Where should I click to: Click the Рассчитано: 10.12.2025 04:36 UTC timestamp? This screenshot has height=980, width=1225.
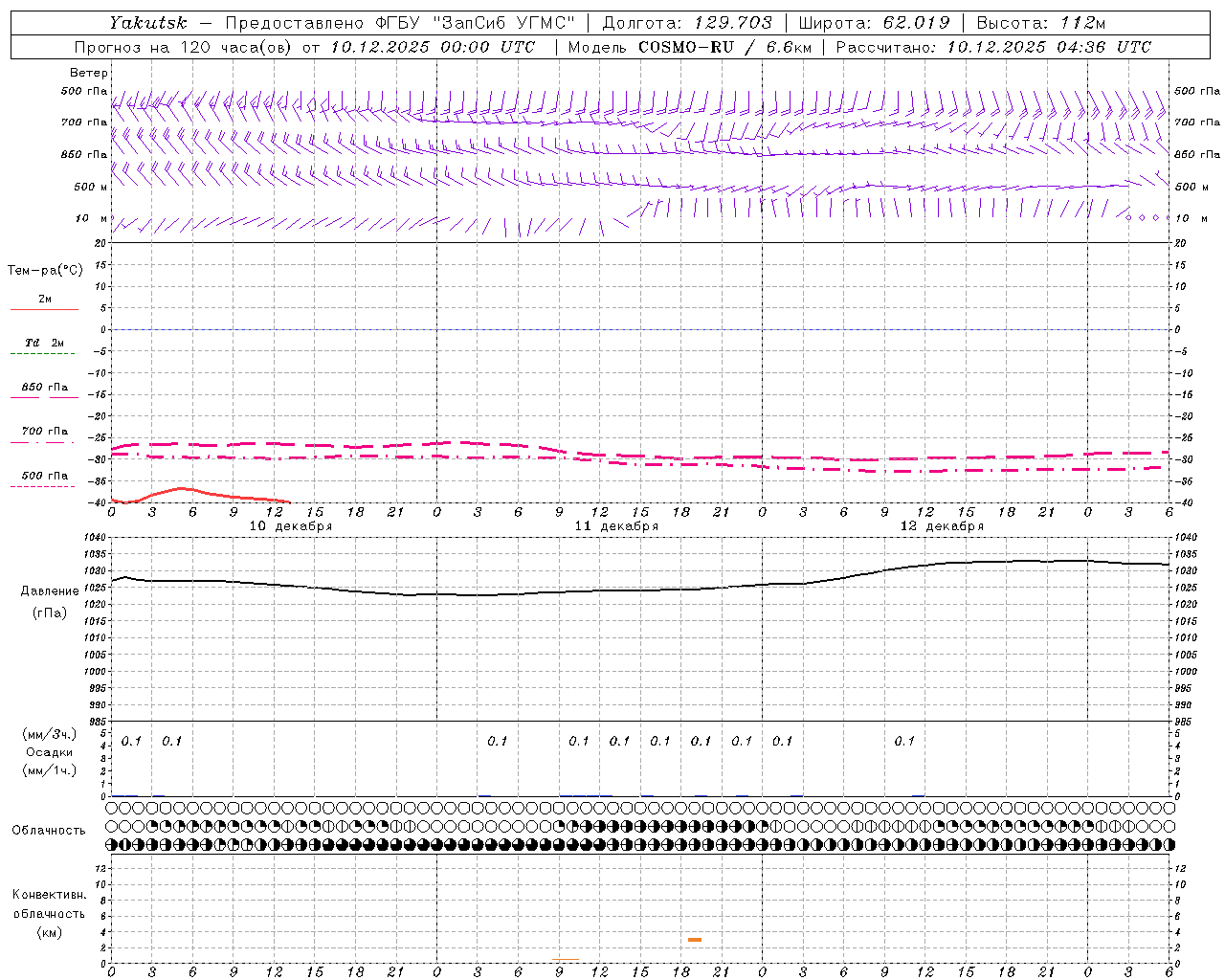click(993, 47)
